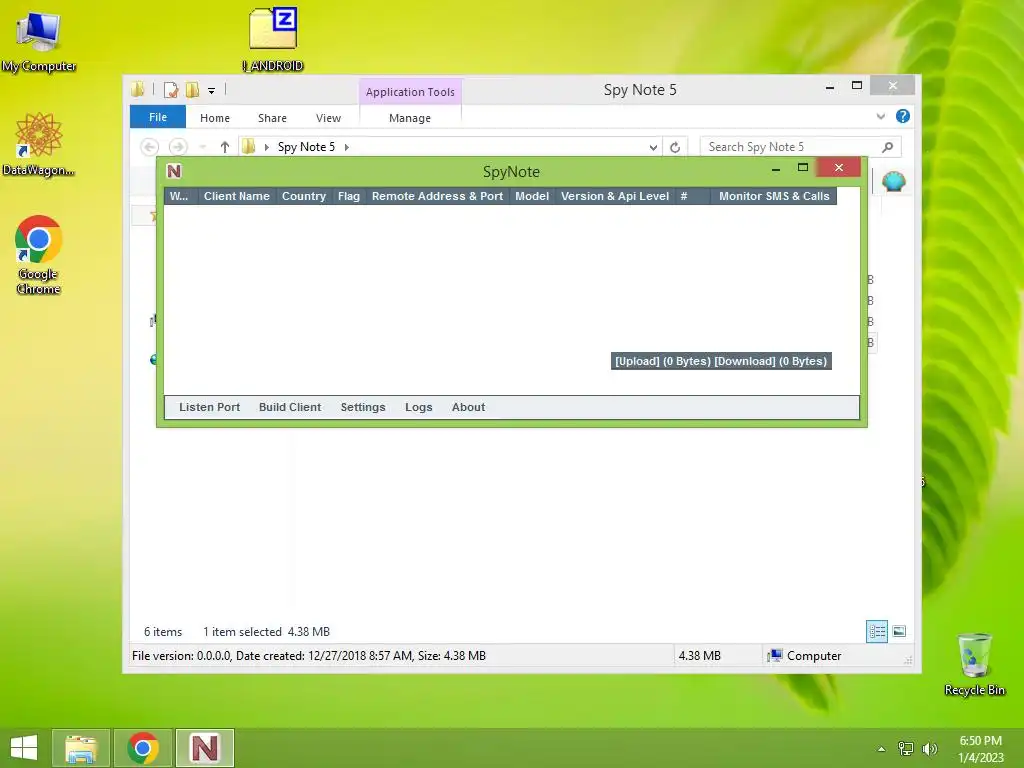Open the network tray icon

tap(906, 749)
